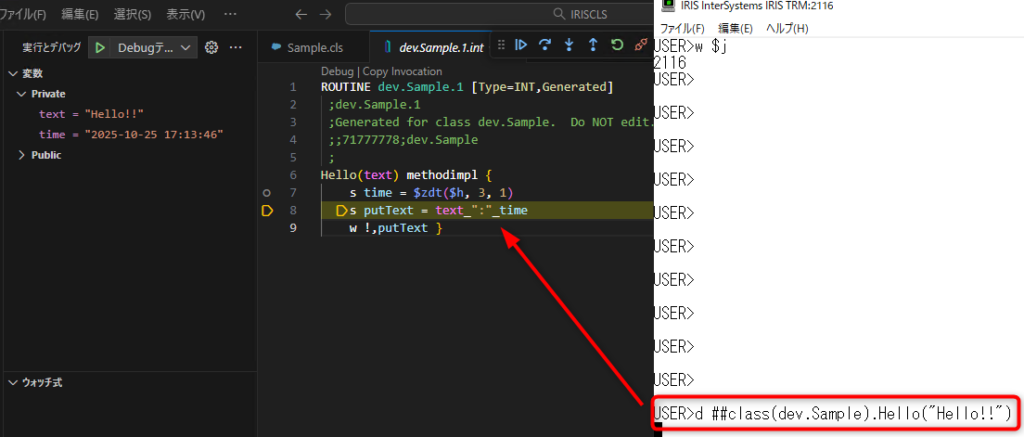
Task: Click the navigate back arrow
Action: [x=301, y=15]
